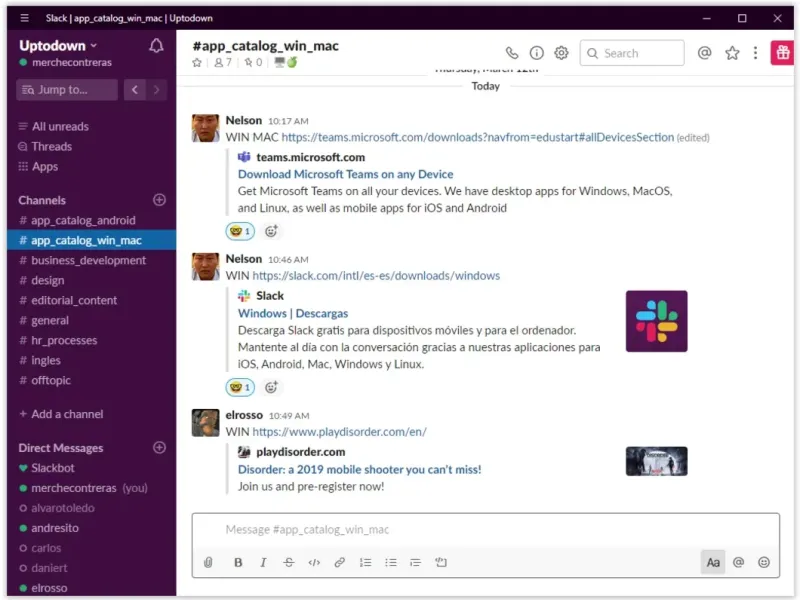The width and height of the screenshot is (800, 600).
Task: Show channel details info icon
Action: (536, 53)
